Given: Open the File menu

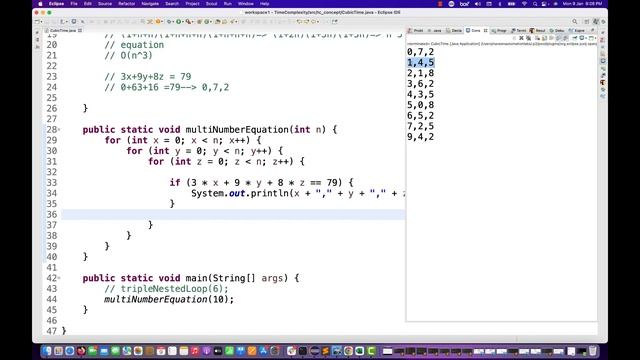Looking at the screenshot, I should 73,4.
